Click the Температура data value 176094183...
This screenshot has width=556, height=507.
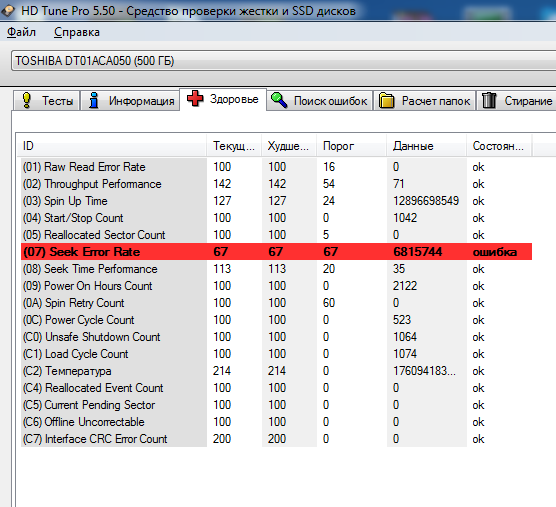(x=424, y=371)
